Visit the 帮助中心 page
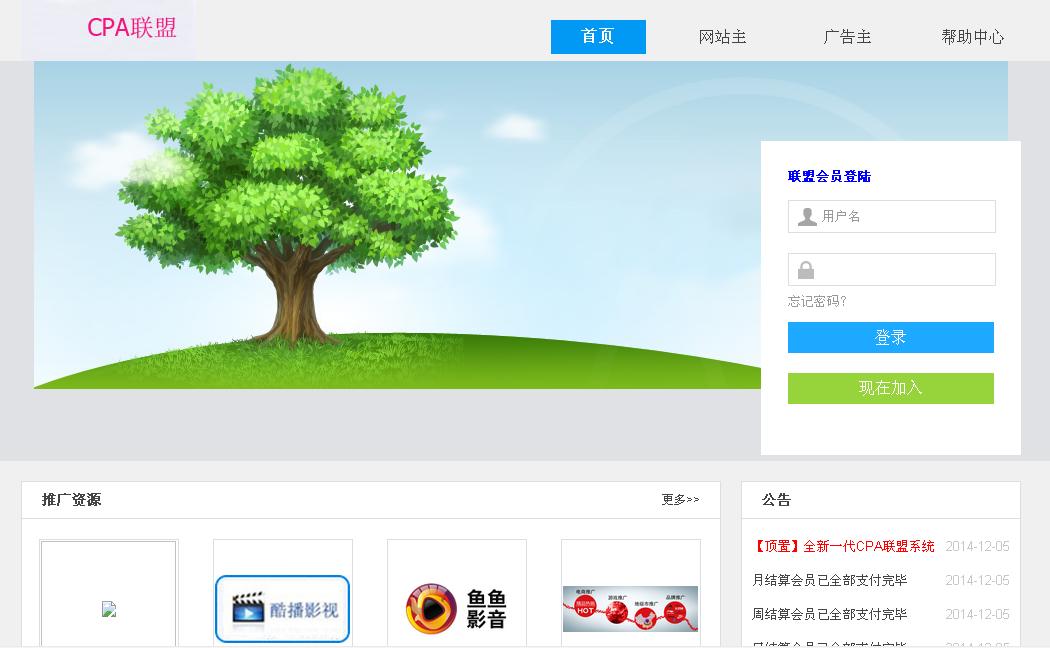Screen dimensions: 1050x648 (972, 37)
